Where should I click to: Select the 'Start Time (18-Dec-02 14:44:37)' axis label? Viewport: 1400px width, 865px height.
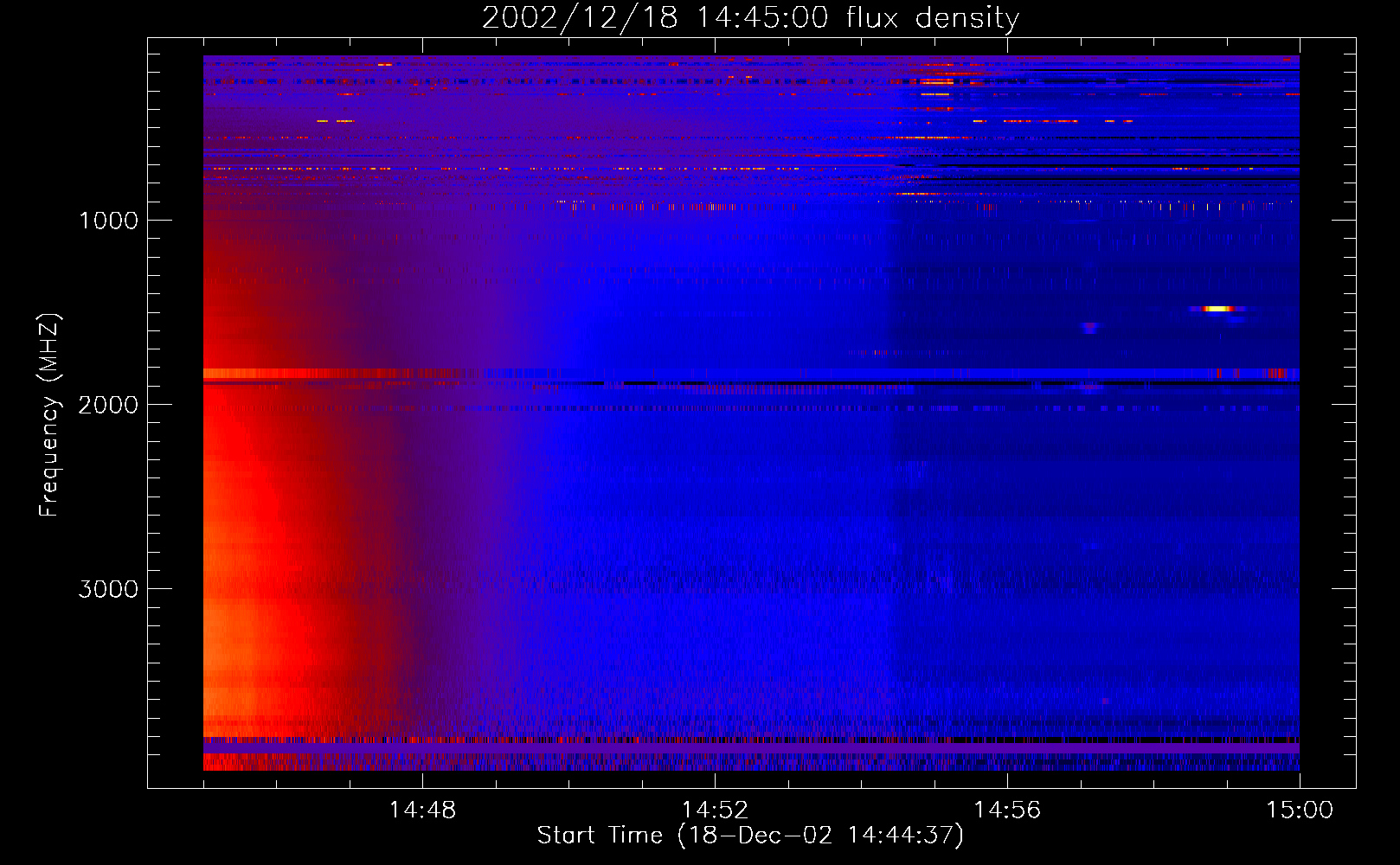coord(750,836)
